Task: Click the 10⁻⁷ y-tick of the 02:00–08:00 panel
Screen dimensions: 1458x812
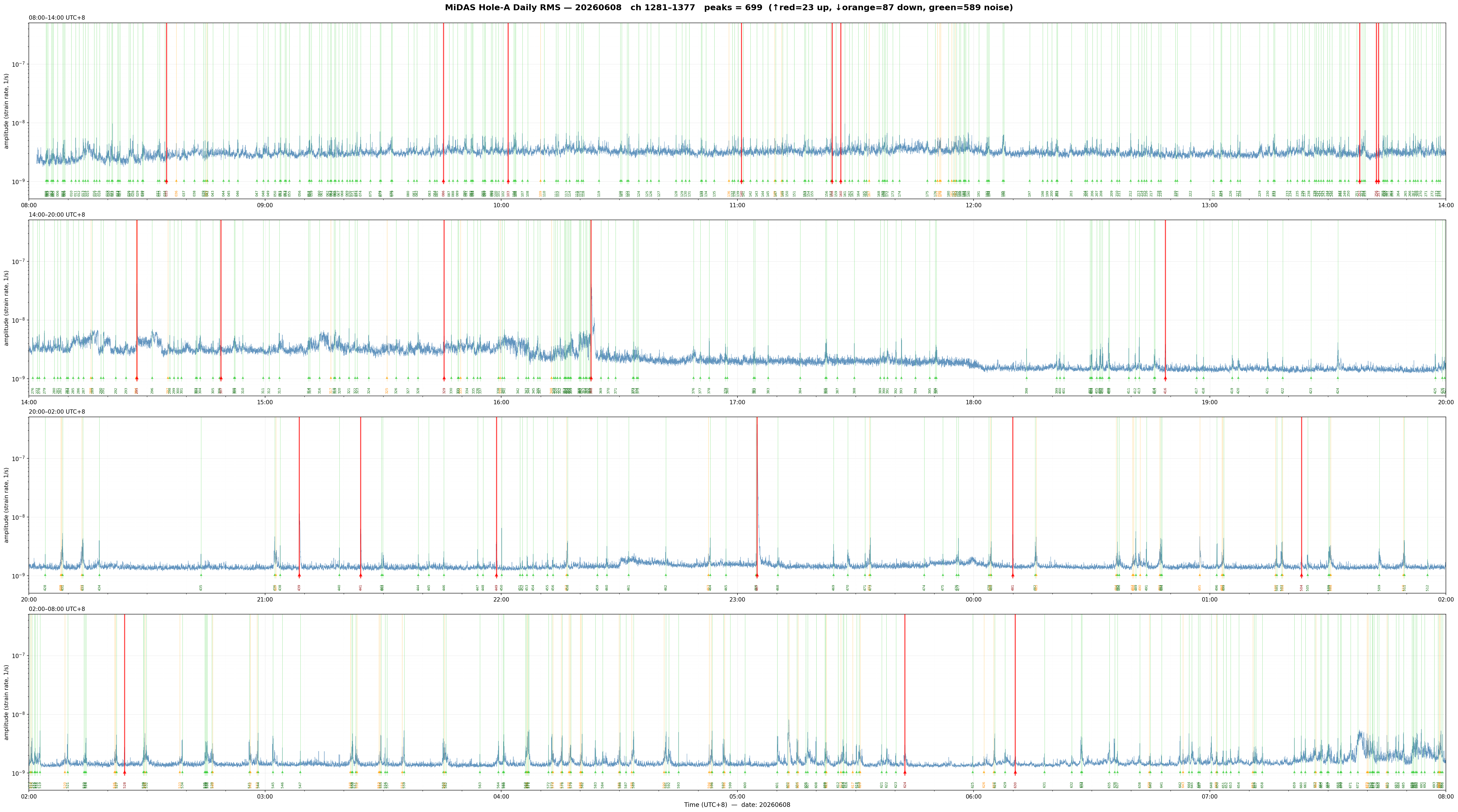Action: (19, 655)
